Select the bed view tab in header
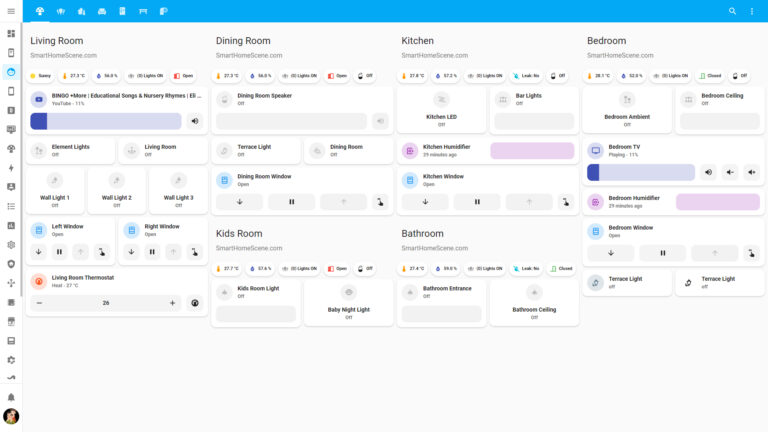 142,11
